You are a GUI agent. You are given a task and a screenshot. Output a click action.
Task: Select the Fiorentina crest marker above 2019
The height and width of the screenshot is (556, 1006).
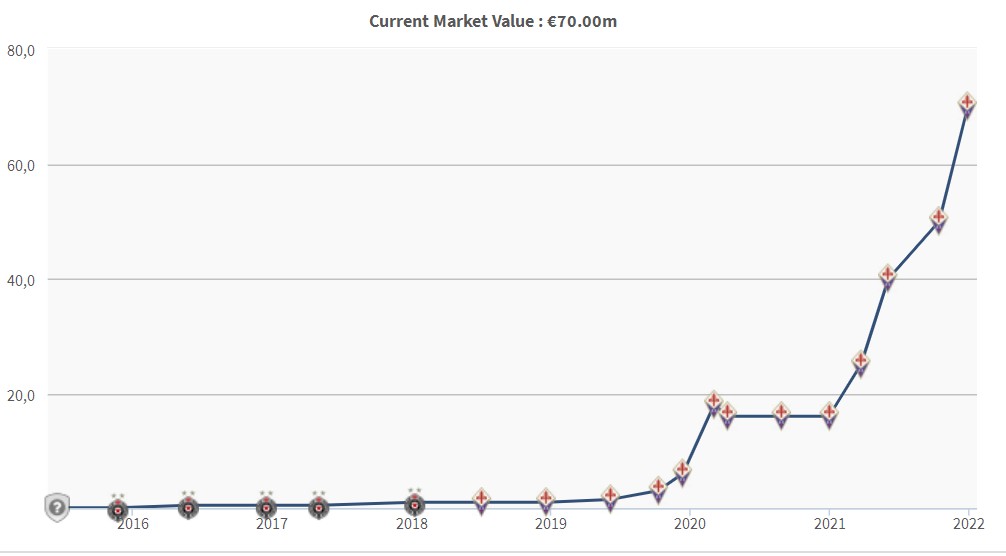click(546, 499)
